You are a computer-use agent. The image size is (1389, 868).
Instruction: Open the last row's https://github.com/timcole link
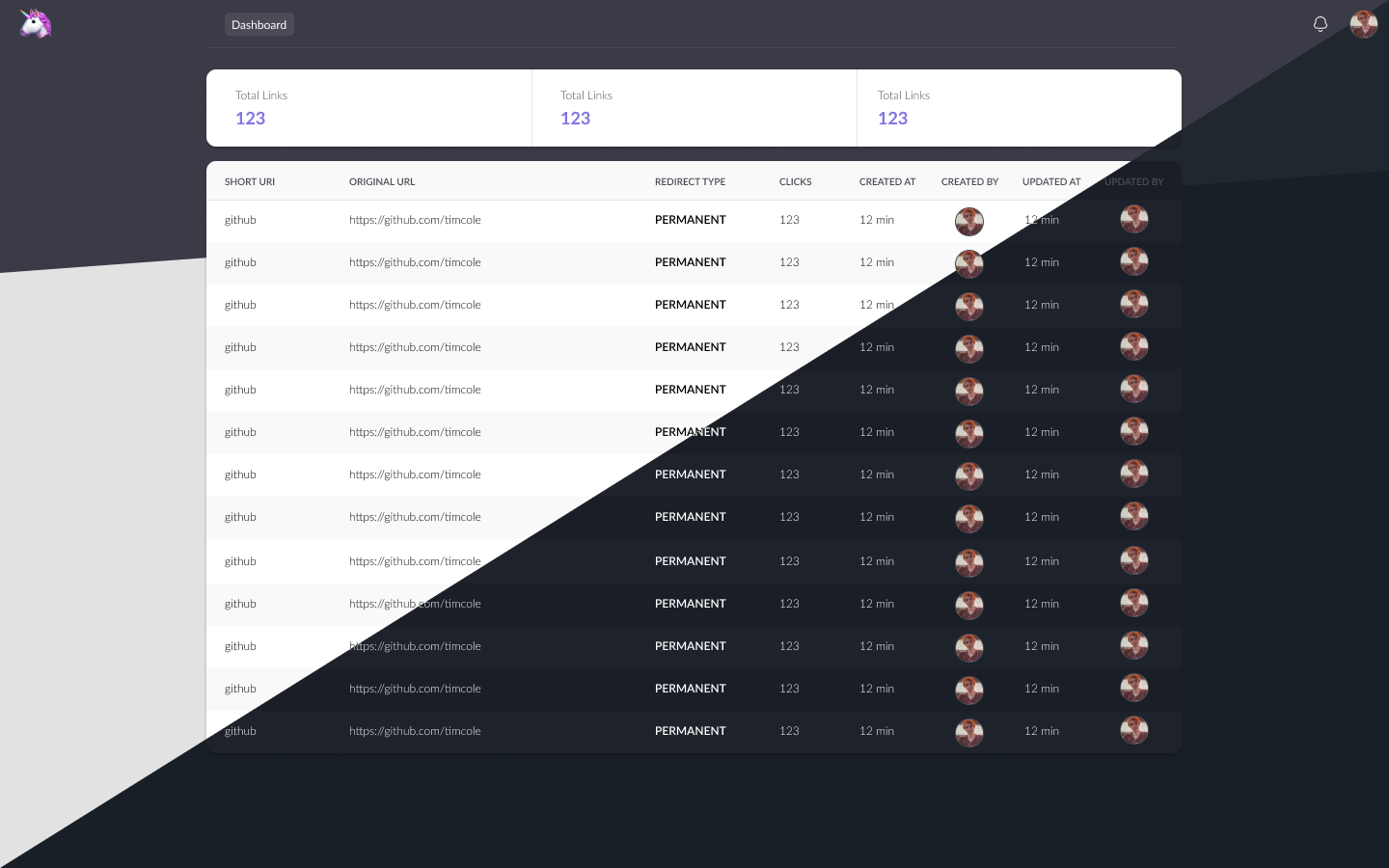tap(415, 731)
